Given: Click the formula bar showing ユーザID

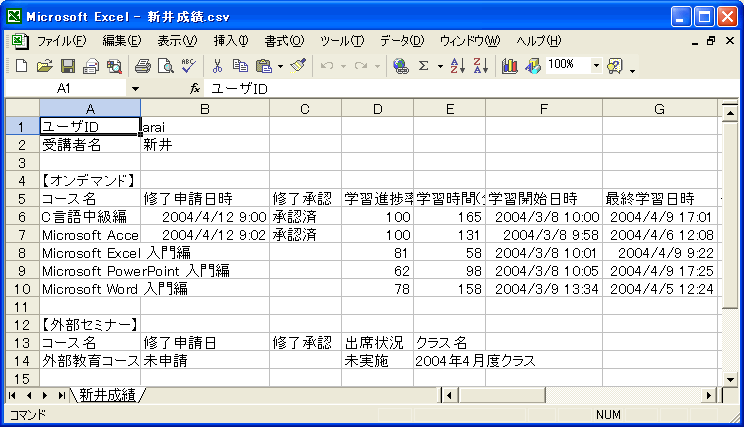Looking at the screenshot, I should [x=470, y=89].
